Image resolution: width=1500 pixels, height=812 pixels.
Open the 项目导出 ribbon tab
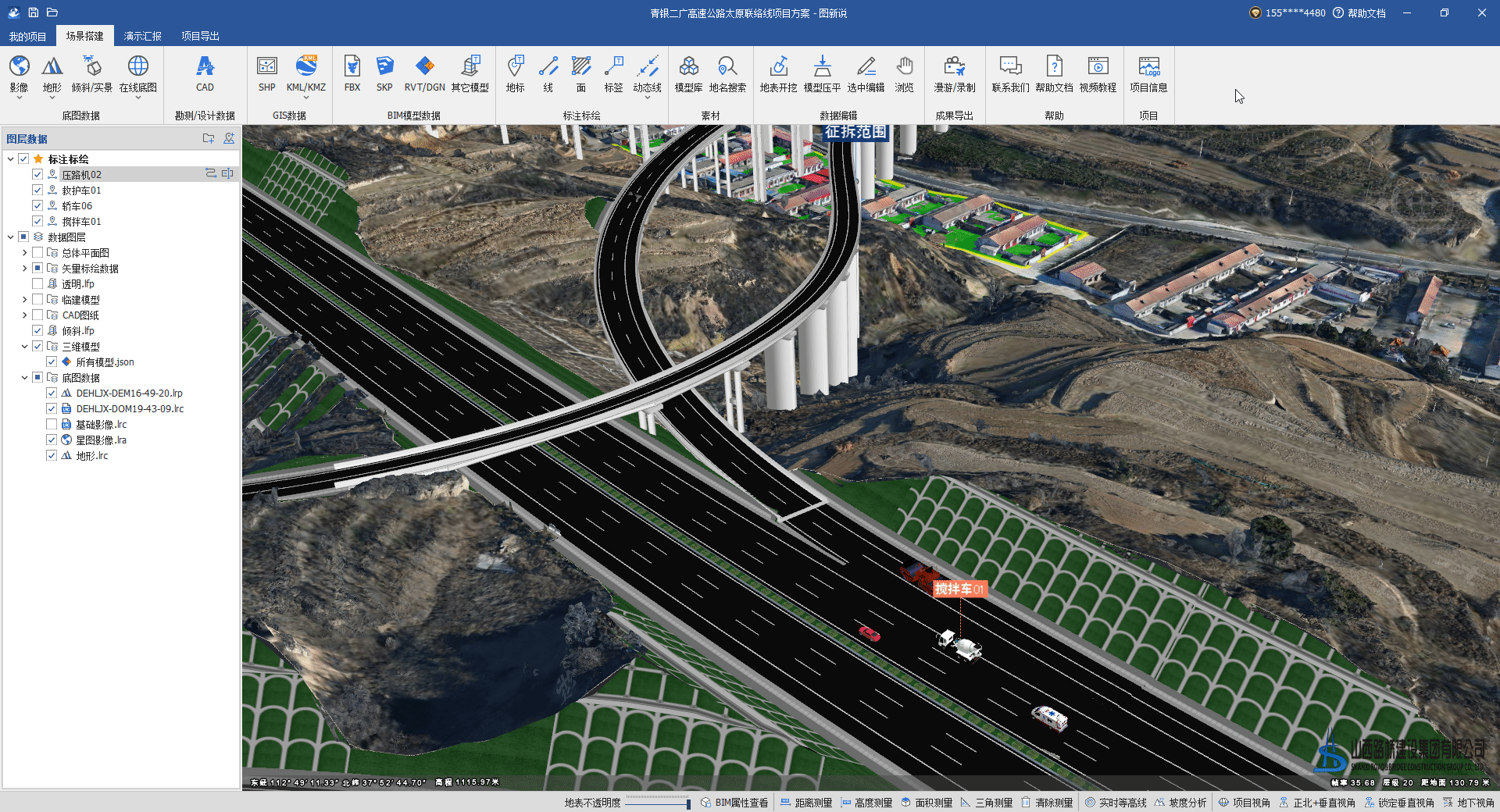click(x=200, y=36)
